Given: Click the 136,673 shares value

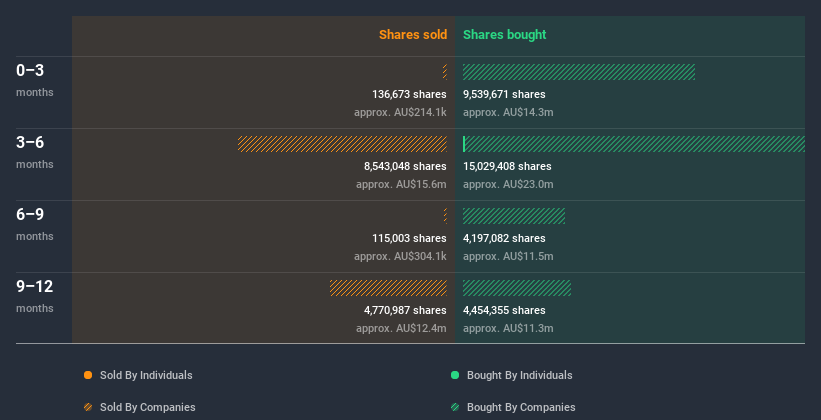Looking at the screenshot, I should pos(409,94).
